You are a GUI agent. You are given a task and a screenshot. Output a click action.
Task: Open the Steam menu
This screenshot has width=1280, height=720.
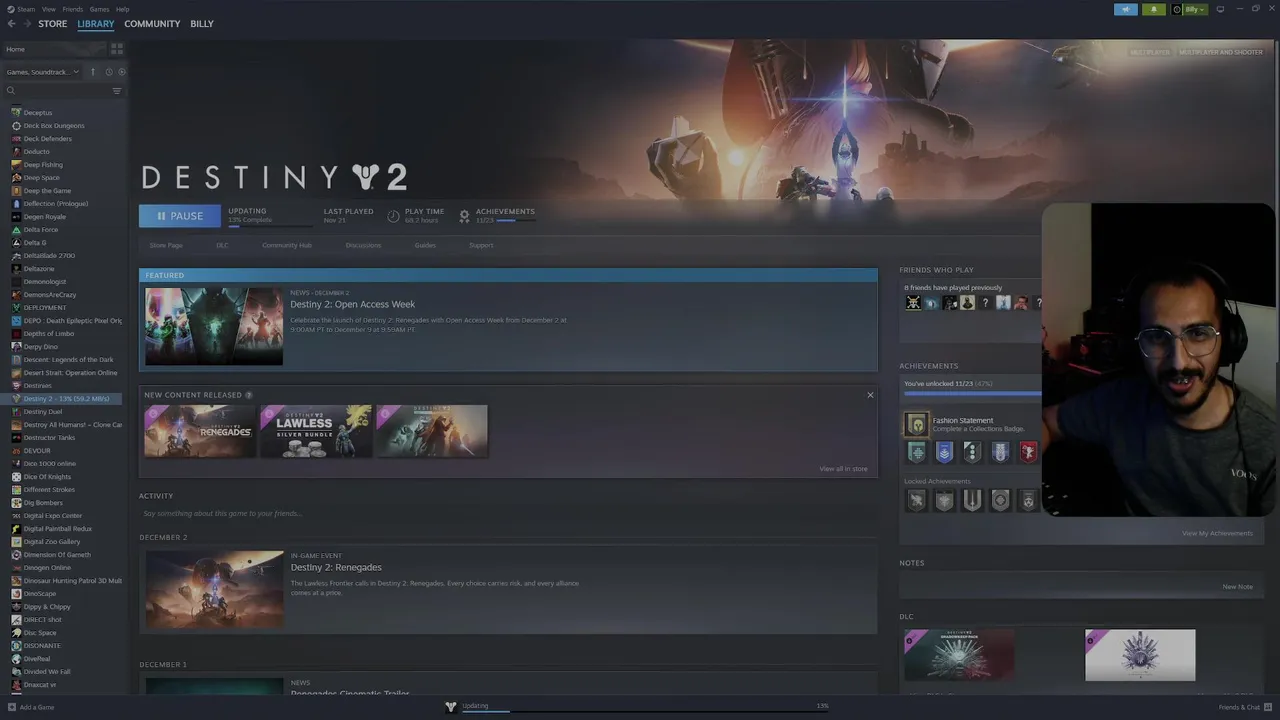click(25, 9)
